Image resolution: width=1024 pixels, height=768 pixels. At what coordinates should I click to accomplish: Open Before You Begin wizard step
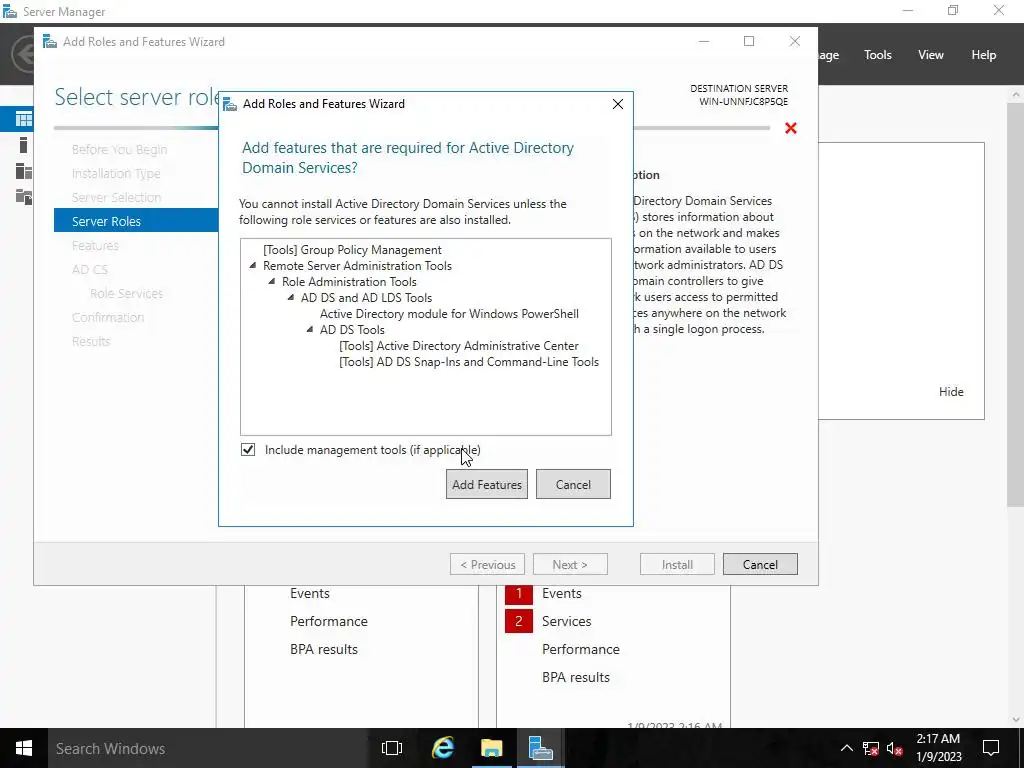pos(120,150)
